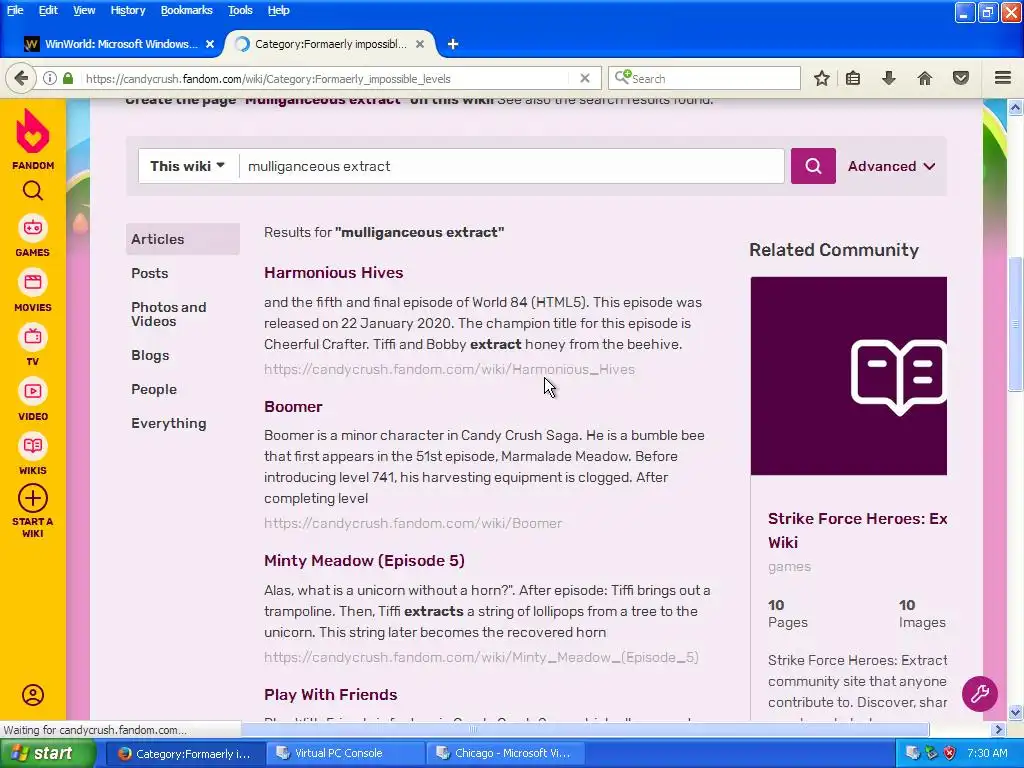1024x768 pixels.
Task: Open the Help menu
Action: pyautogui.click(x=278, y=10)
